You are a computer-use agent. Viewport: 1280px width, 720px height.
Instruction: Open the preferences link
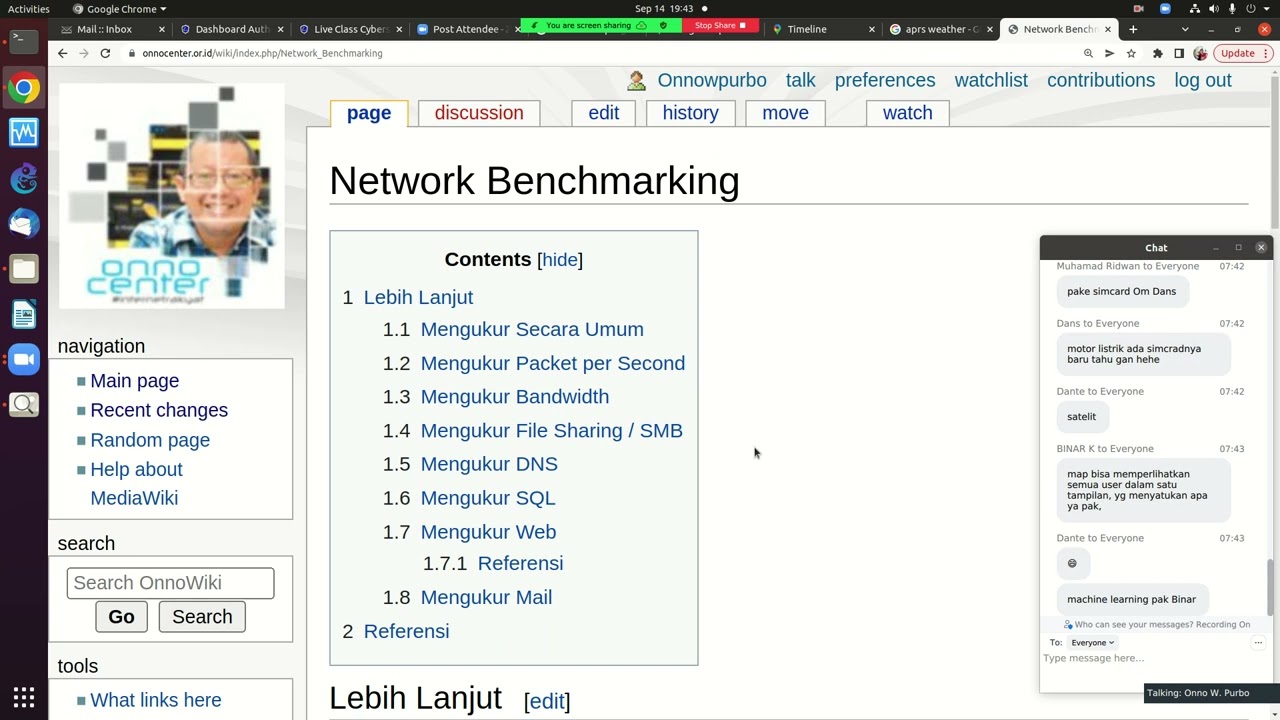pyautogui.click(x=885, y=80)
